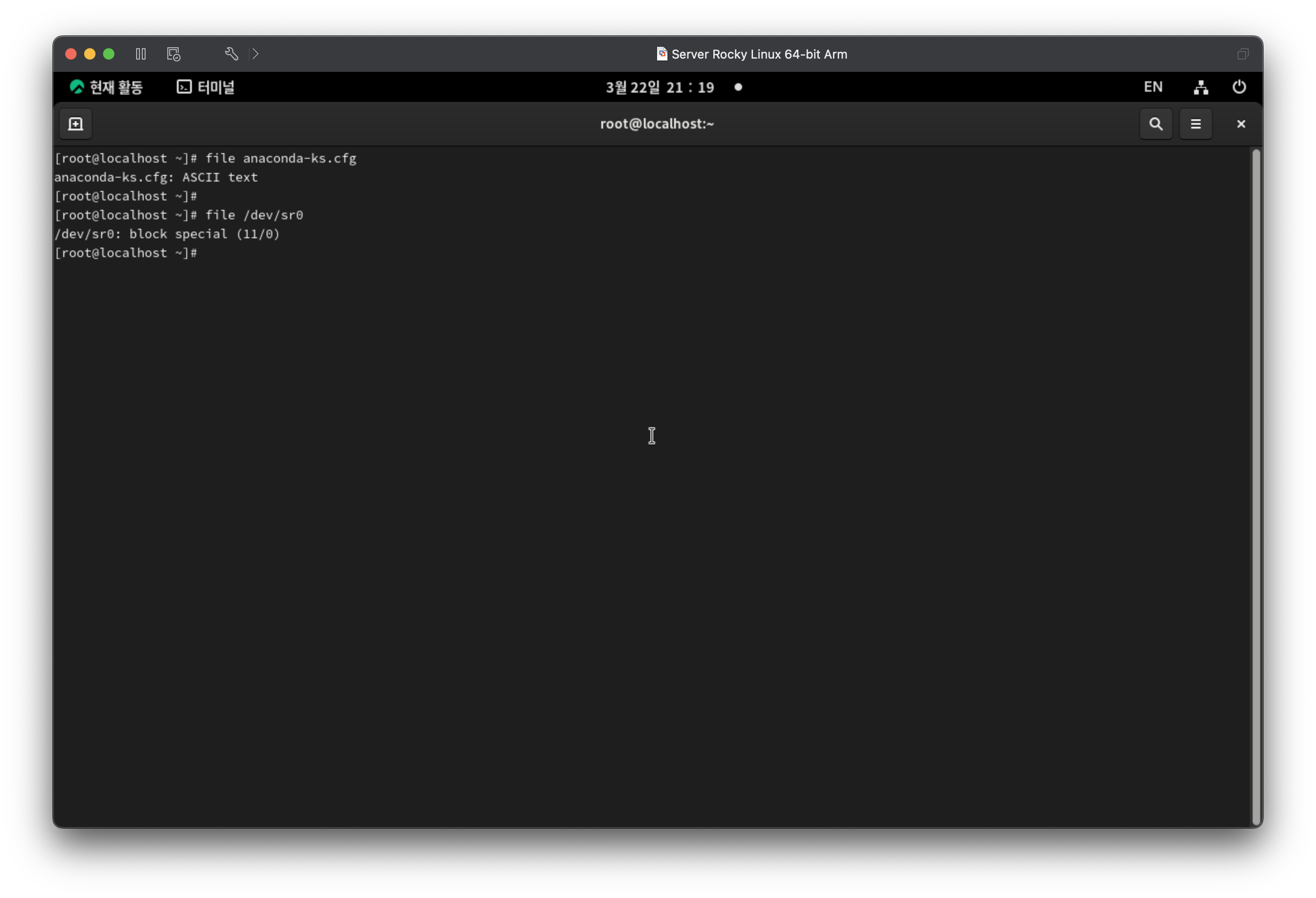Viewport: 1316px width, 898px height.
Task: Click the wired network status icon
Action: coord(1201,87)
